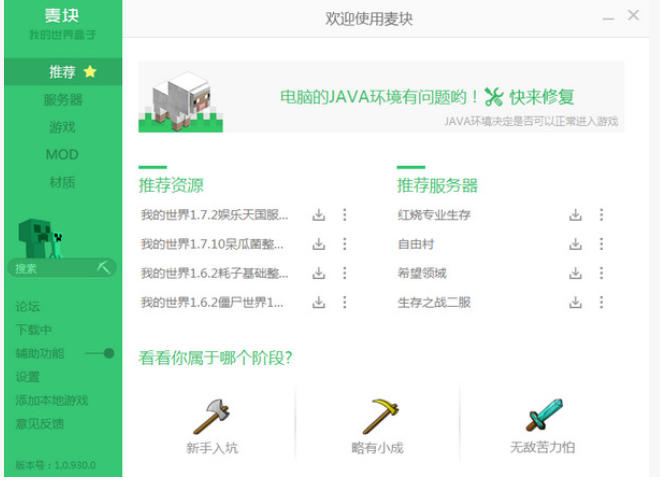Open 意见反馈 feedback

tap(40, 424)
